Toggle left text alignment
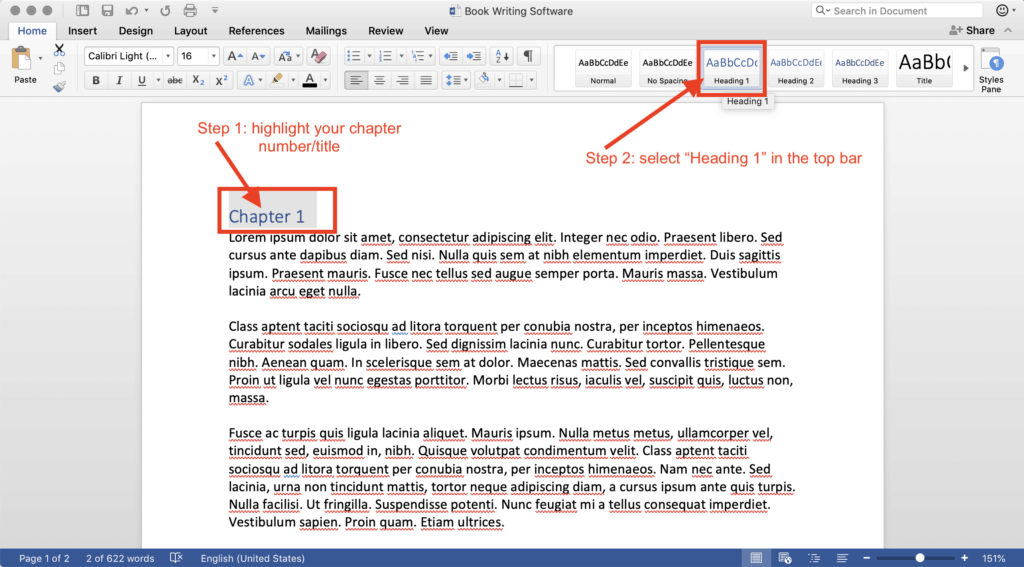This screenshot has width=1024, height=567. (356, 80)
